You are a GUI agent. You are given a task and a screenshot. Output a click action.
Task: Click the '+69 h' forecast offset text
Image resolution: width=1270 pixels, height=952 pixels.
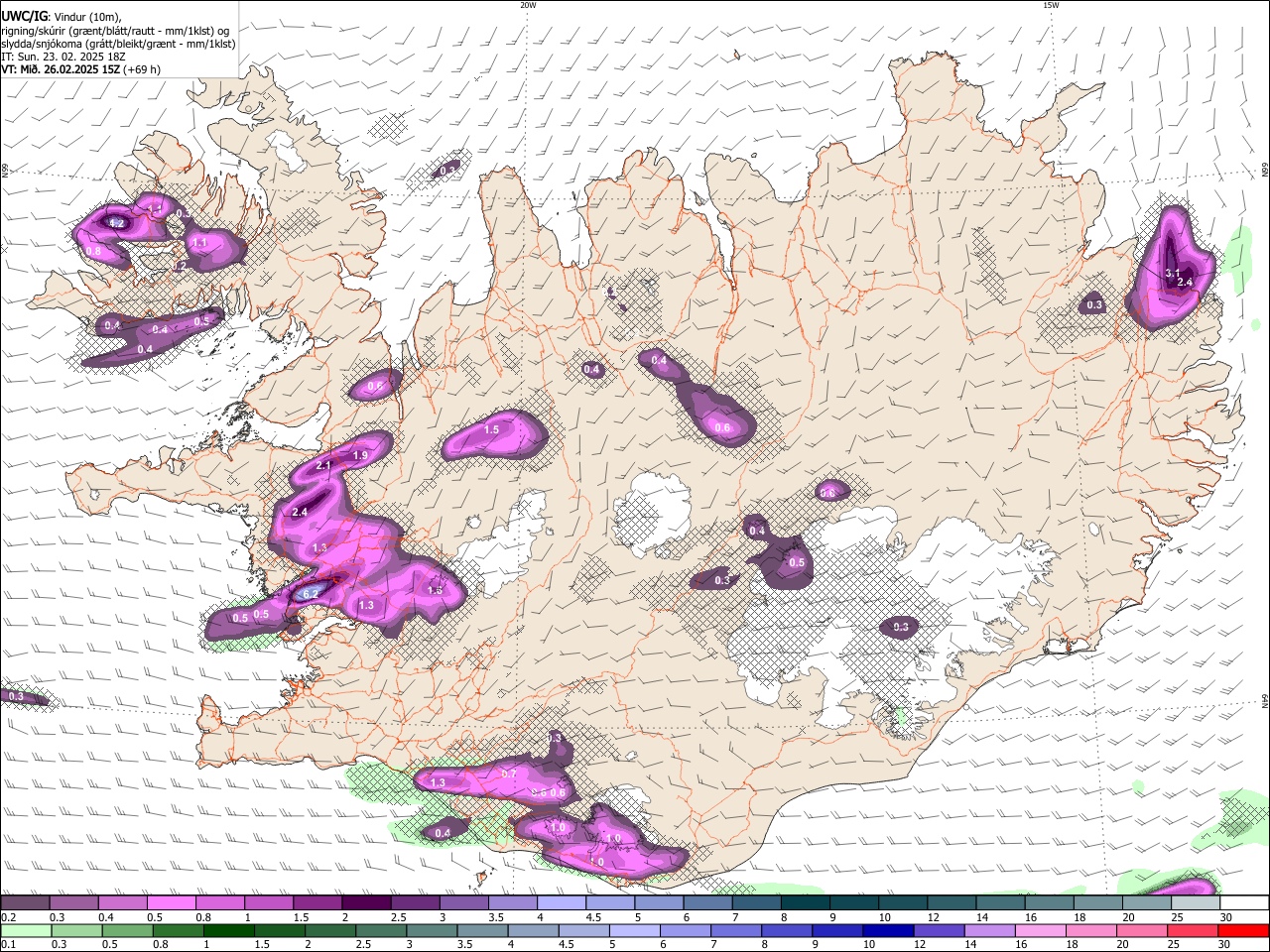click(142, 69)
